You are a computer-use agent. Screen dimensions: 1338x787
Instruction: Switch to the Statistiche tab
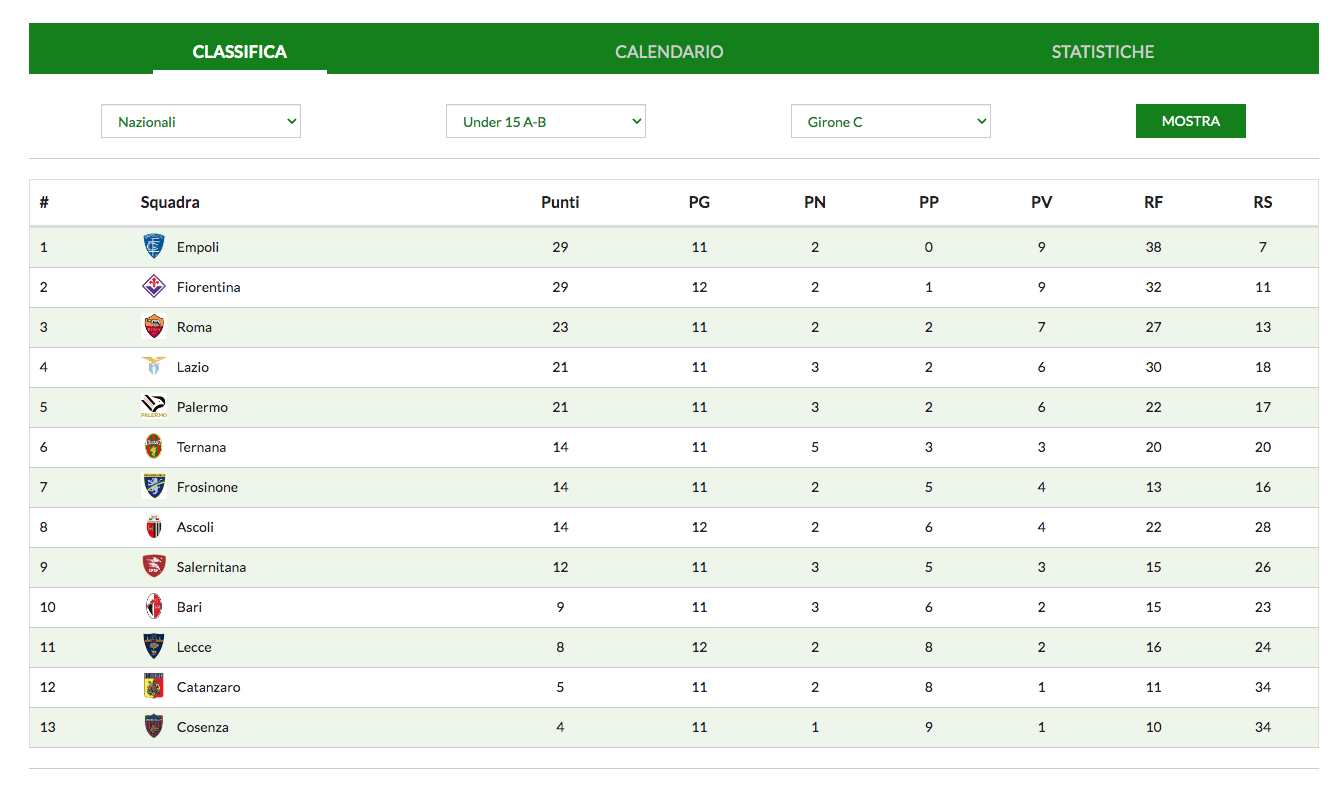pos(1103,51)
